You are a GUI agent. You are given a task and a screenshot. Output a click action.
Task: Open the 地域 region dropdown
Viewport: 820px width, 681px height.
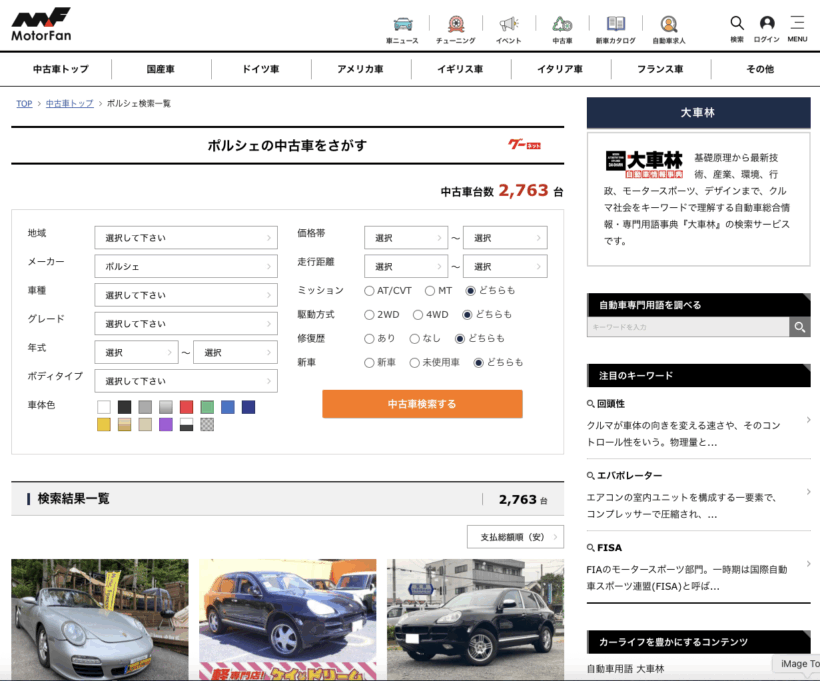[x=186, y=238]
